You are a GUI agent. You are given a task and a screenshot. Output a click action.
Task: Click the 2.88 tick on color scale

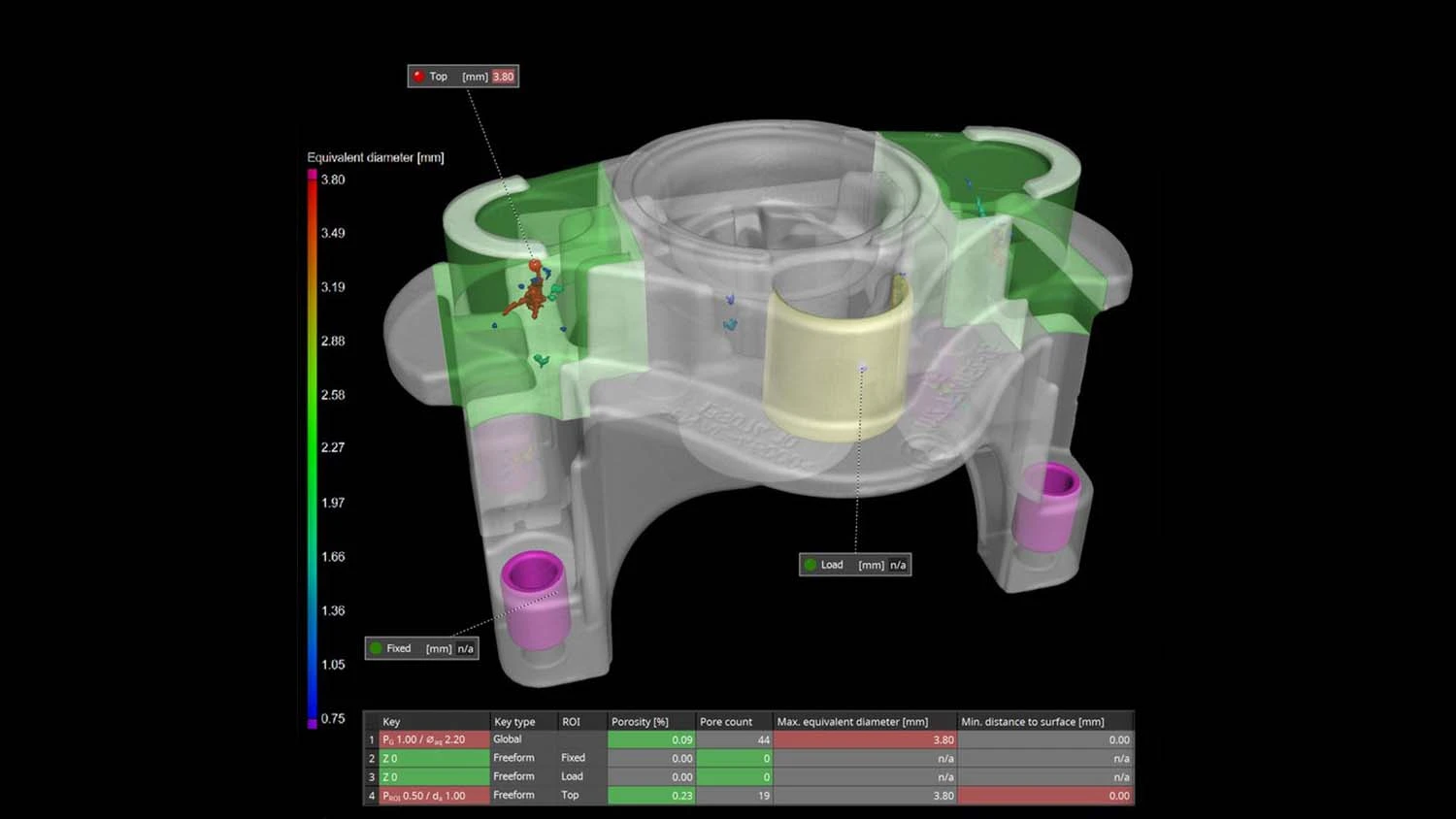(333, 341)
